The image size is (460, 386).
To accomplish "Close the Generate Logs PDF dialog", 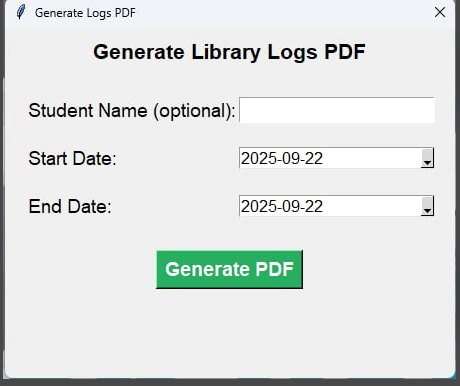I will coord(440,12).
